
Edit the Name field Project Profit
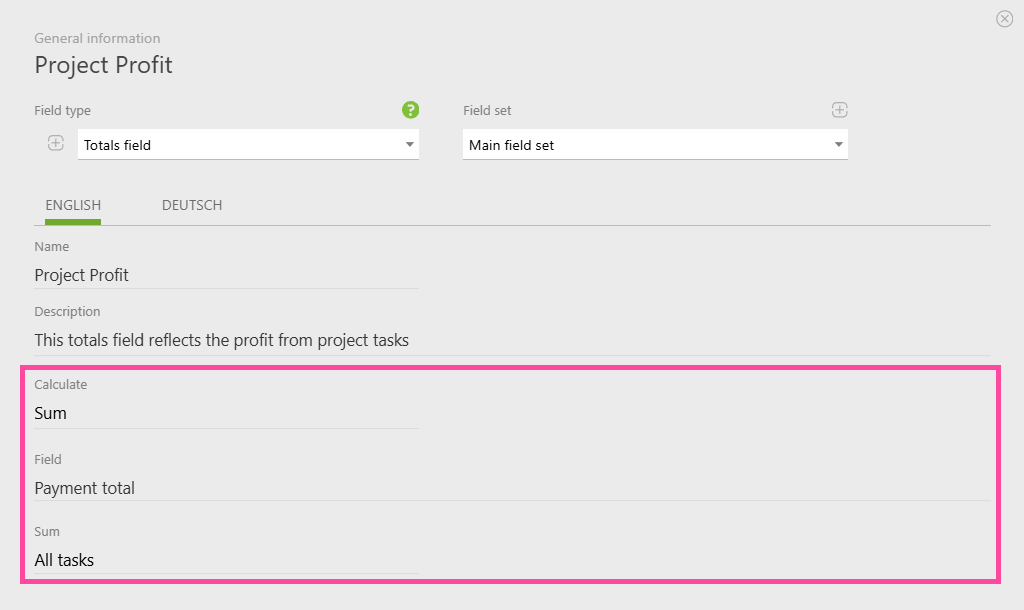point(226,275)
